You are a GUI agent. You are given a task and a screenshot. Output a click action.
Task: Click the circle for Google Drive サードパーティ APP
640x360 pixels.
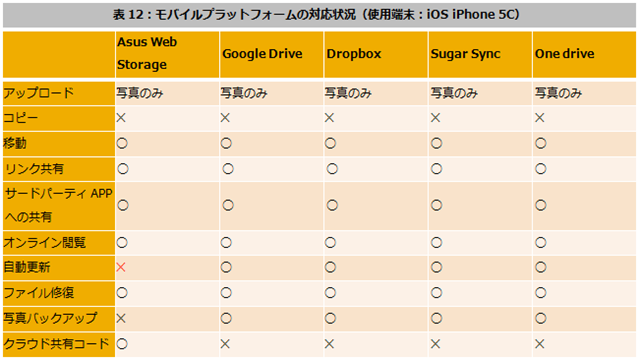(x=228, y=205)
